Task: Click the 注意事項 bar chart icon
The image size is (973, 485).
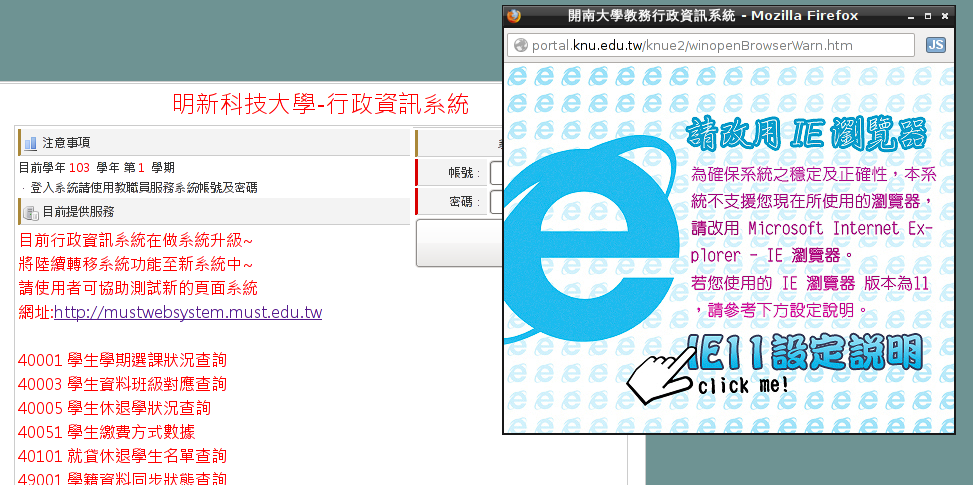Action: [x=30, y=144]
